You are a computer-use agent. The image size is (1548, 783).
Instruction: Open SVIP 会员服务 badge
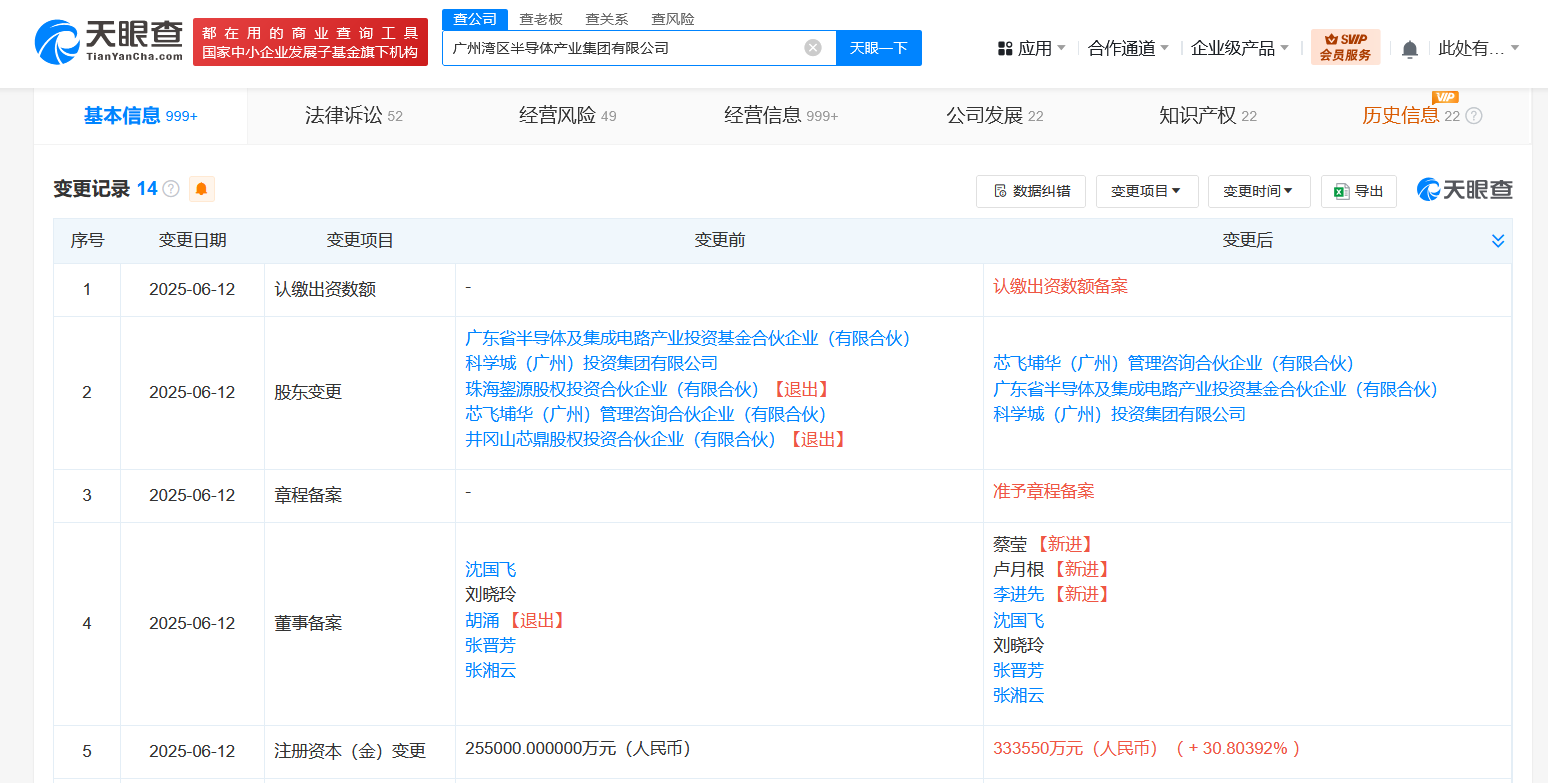coord(1345,48)
